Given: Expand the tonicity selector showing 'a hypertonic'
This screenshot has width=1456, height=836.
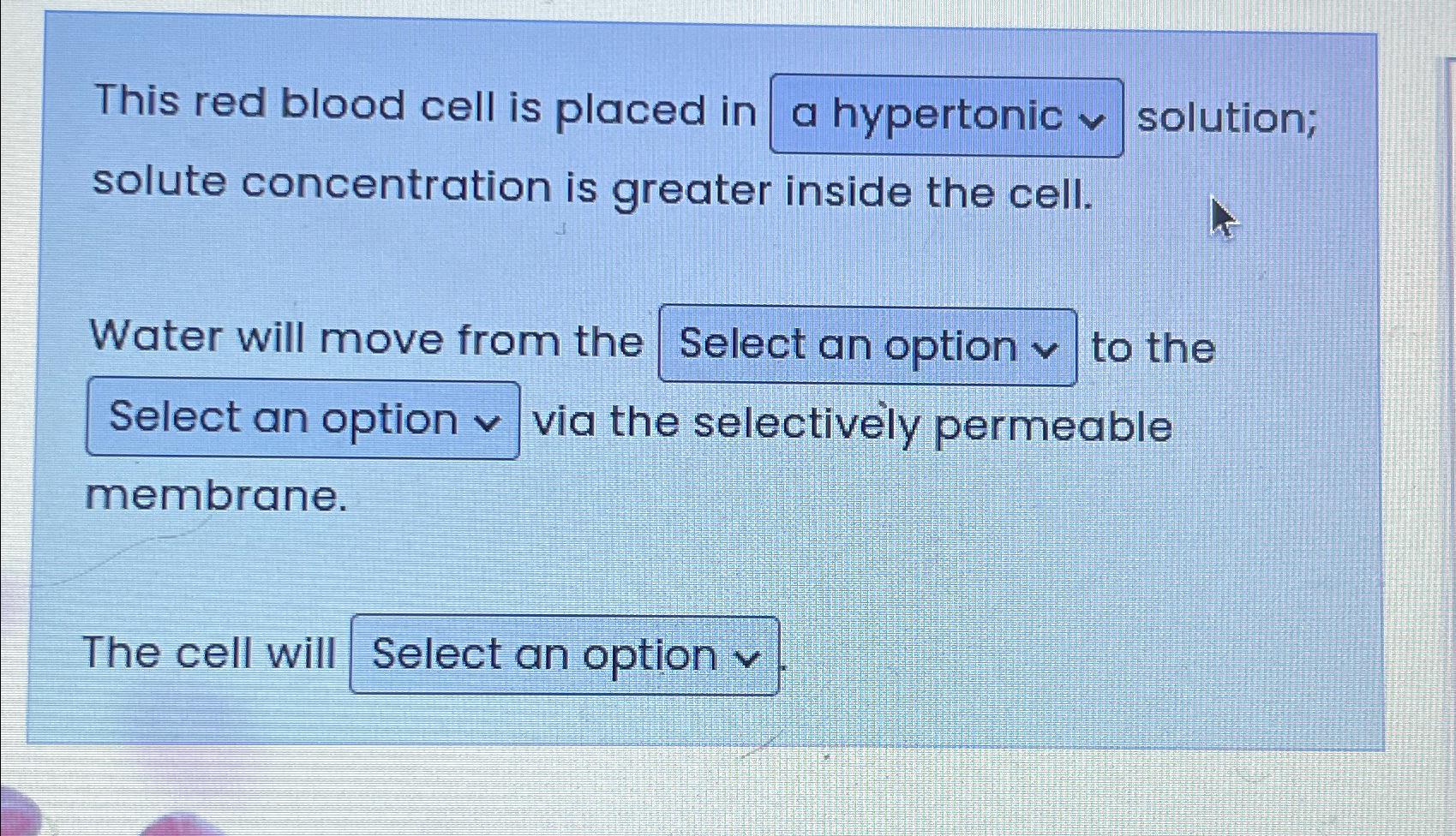Looking at the screenshot, I should pyautogui.click(x=945, y=116).
